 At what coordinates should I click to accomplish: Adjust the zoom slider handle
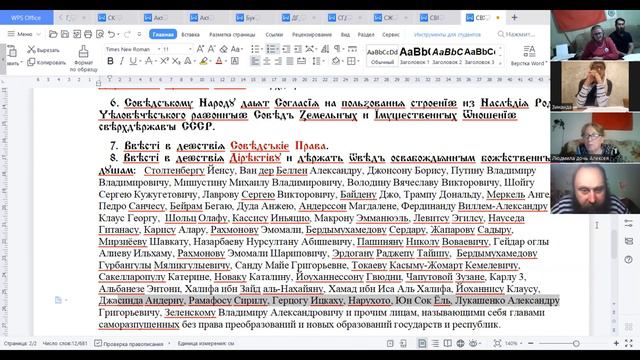click(x=576, y=343)
